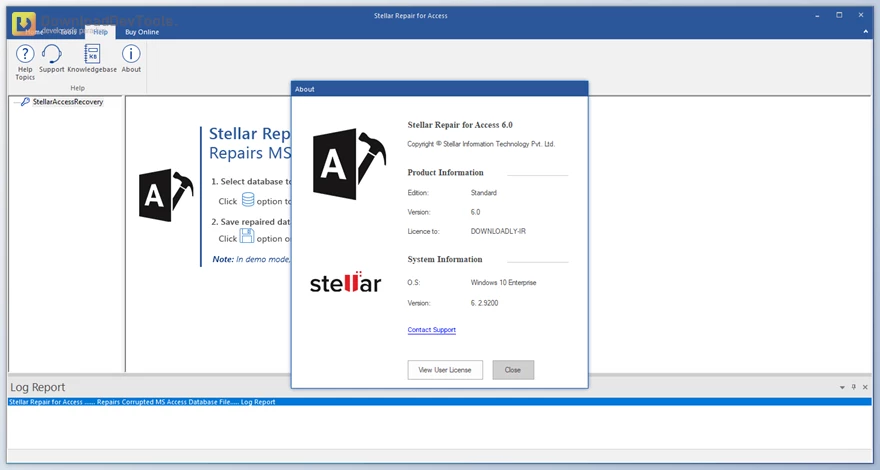Switch to the Tools ribbon tab
The image size is (880, 470).
click(68, 32)
